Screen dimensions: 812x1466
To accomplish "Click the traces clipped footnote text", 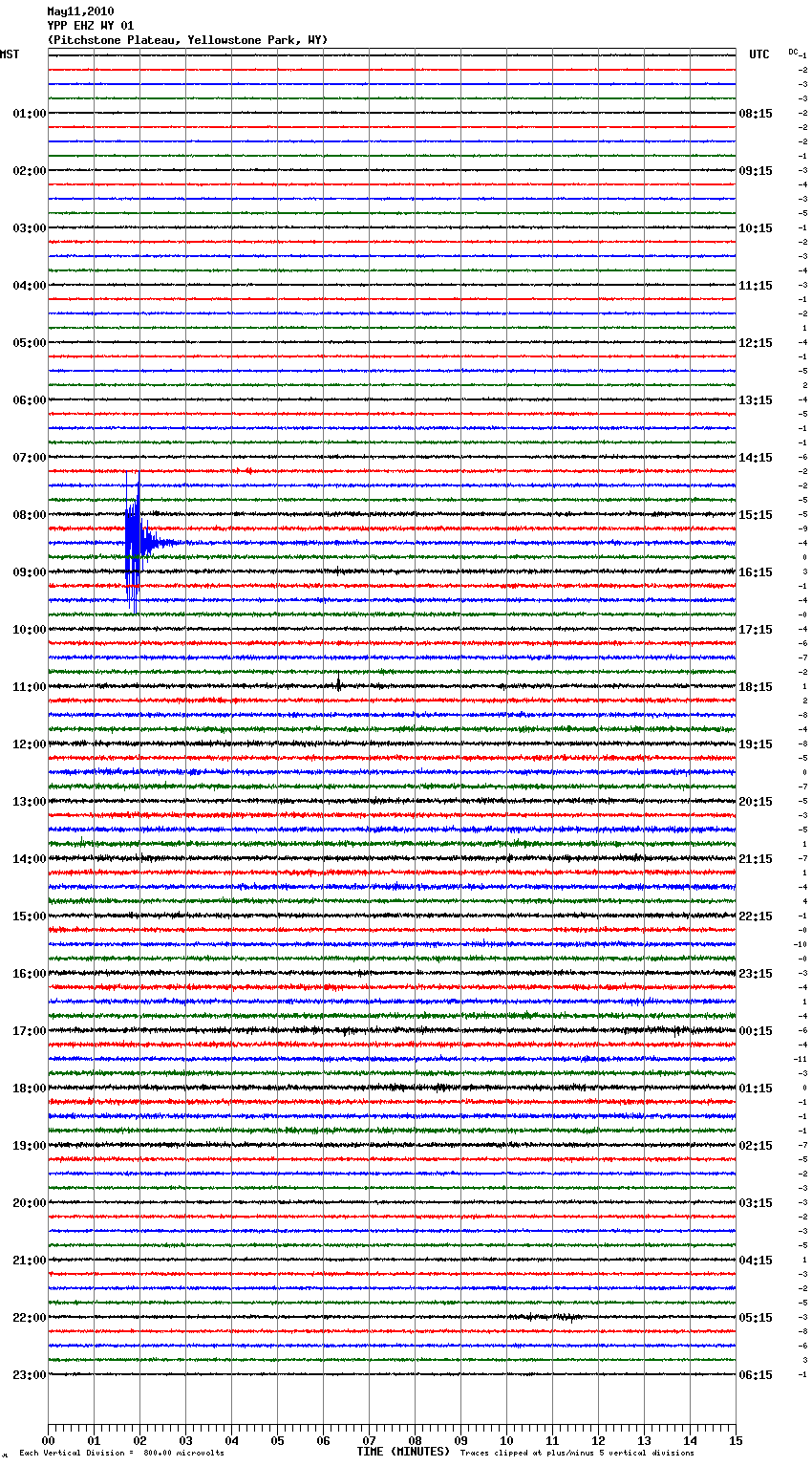I will [x=577, y=1453].
